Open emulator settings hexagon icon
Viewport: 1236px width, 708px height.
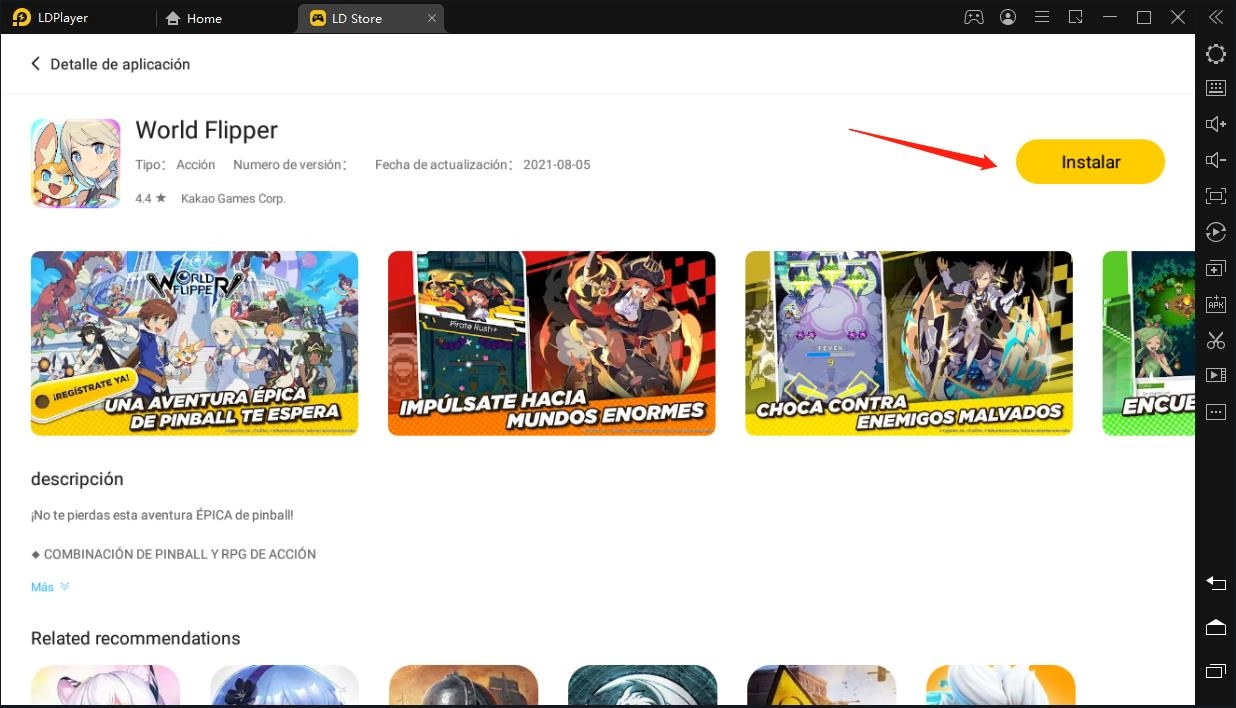click(1216, 54)
